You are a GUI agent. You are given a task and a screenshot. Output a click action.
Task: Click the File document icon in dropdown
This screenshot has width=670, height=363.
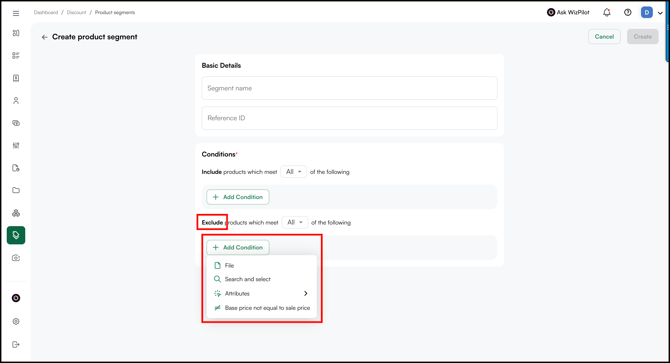(217, 266)
